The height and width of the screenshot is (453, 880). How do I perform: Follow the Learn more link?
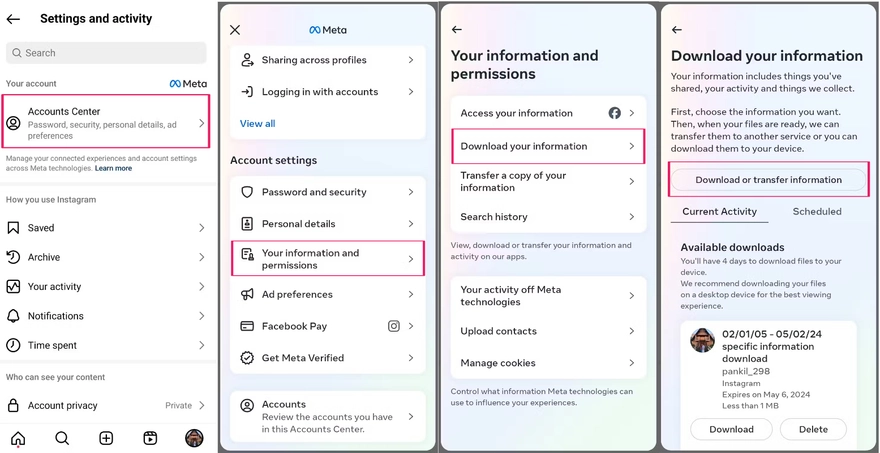(x=113, y=168)
